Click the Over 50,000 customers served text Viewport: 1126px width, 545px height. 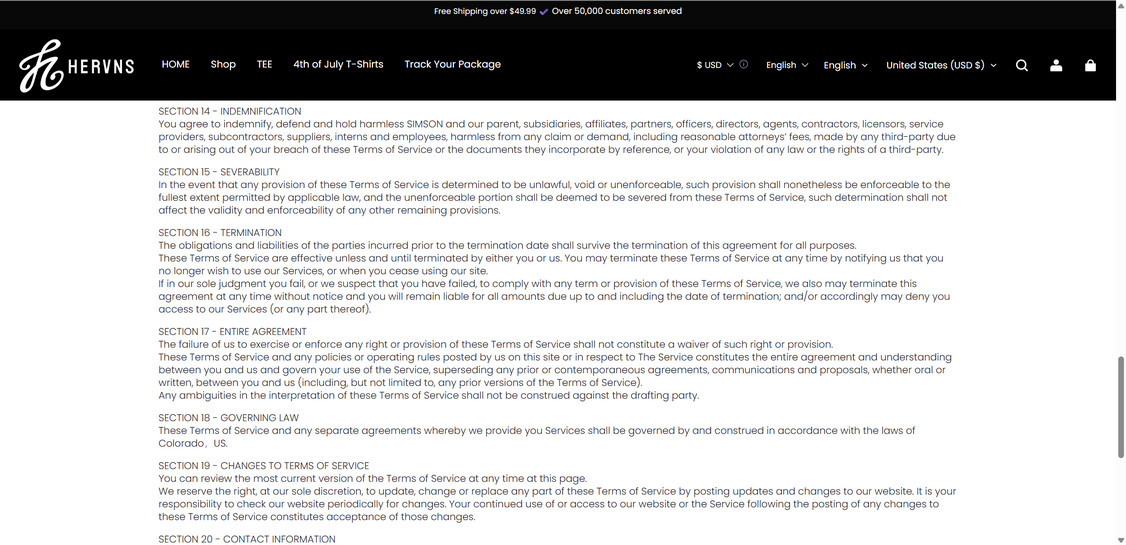(x=617, y=11)
